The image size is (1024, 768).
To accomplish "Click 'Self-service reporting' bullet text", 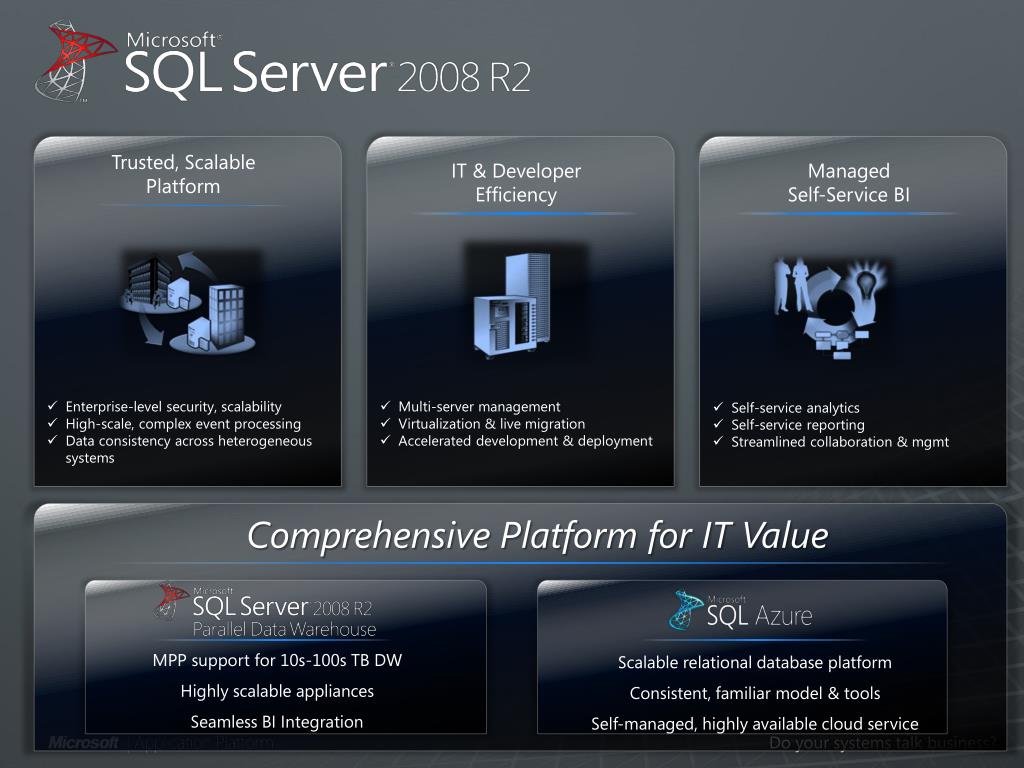I will tap(798, 424).
